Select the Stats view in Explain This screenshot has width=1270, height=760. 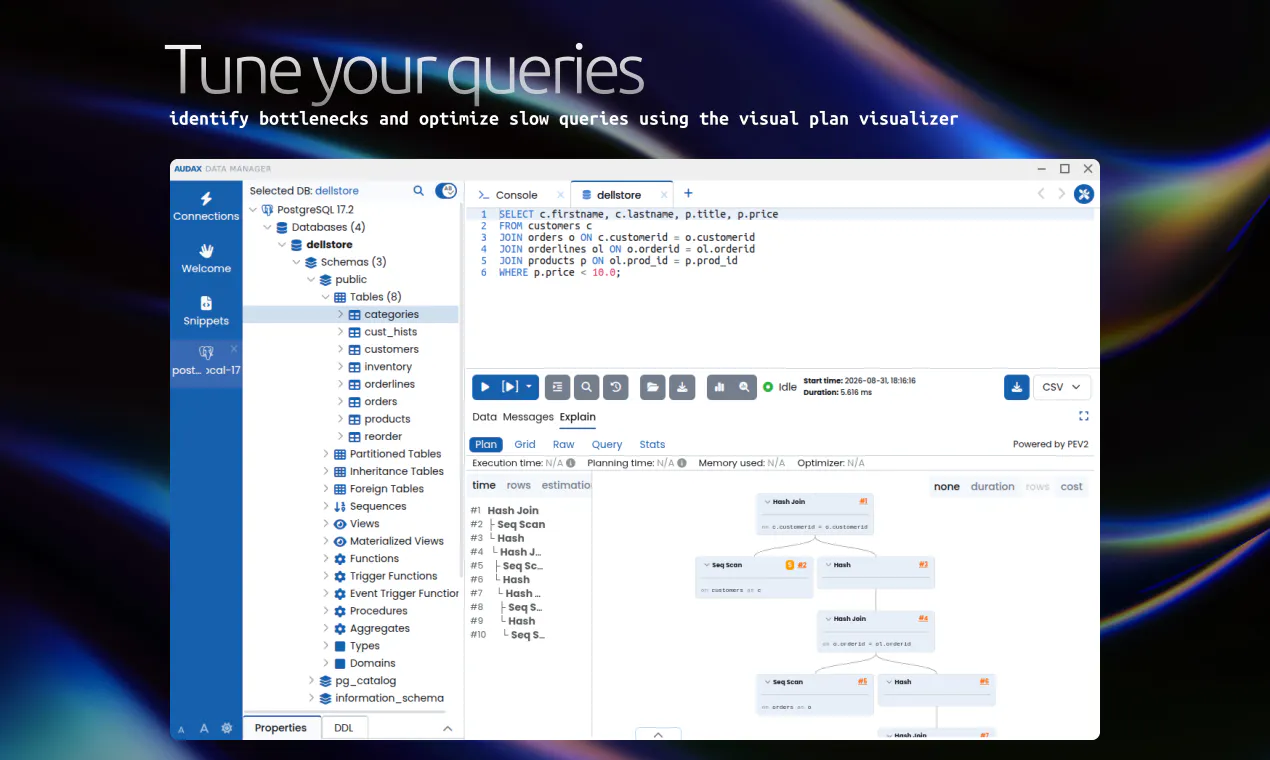coord(652,445)
